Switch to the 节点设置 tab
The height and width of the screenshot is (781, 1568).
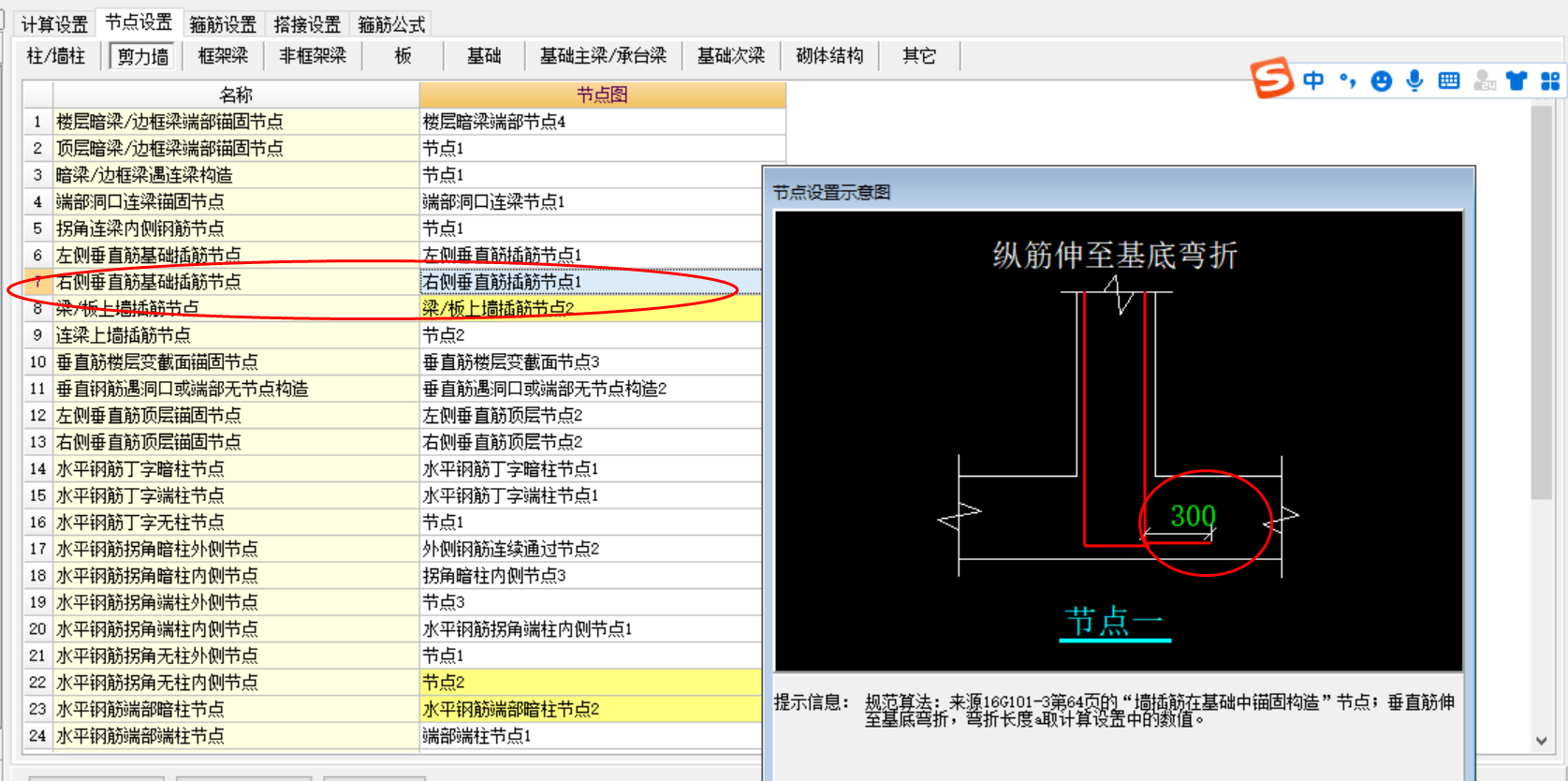(139, 22)
